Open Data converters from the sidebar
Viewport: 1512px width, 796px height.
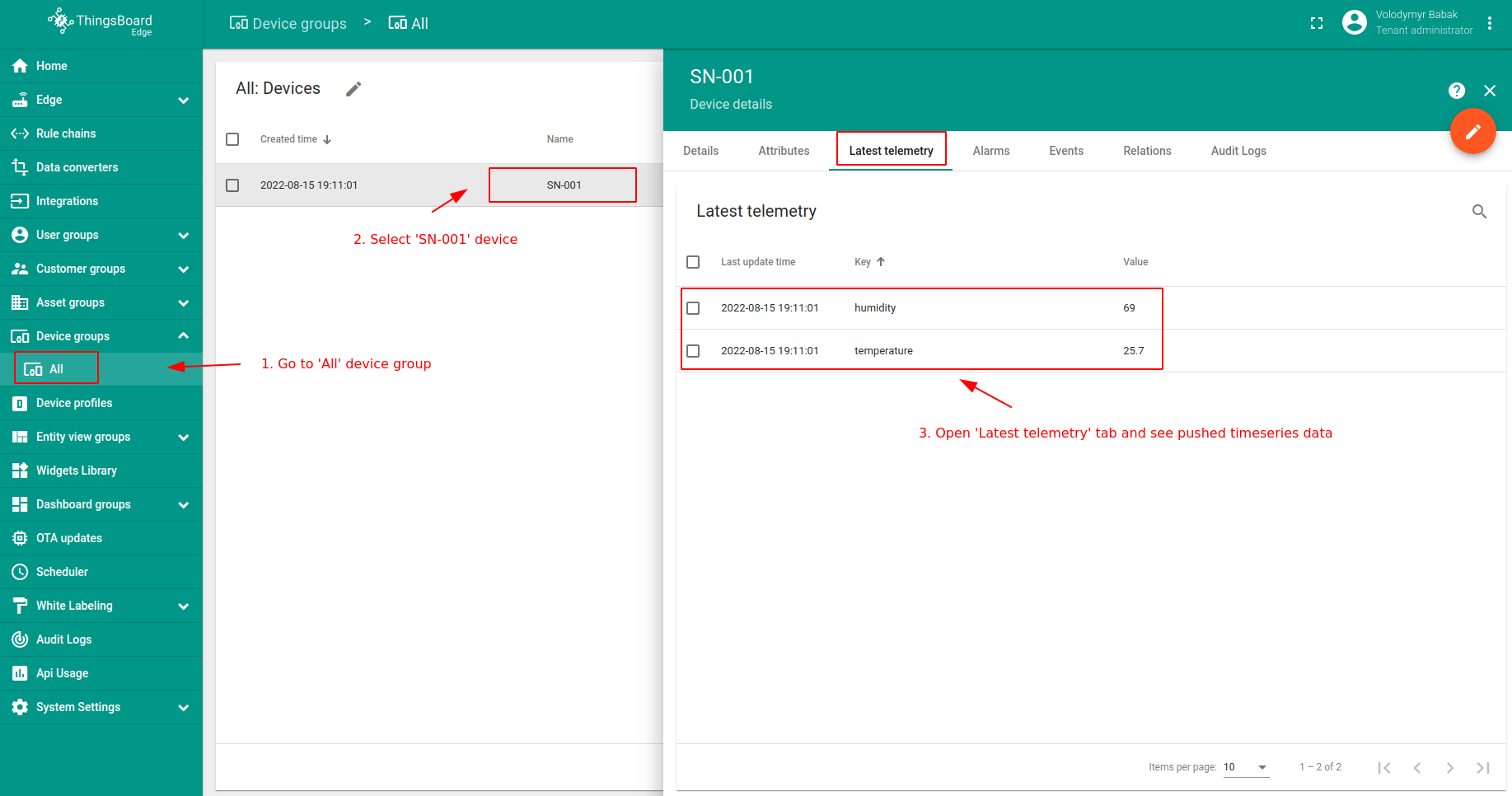coord(101,167)
